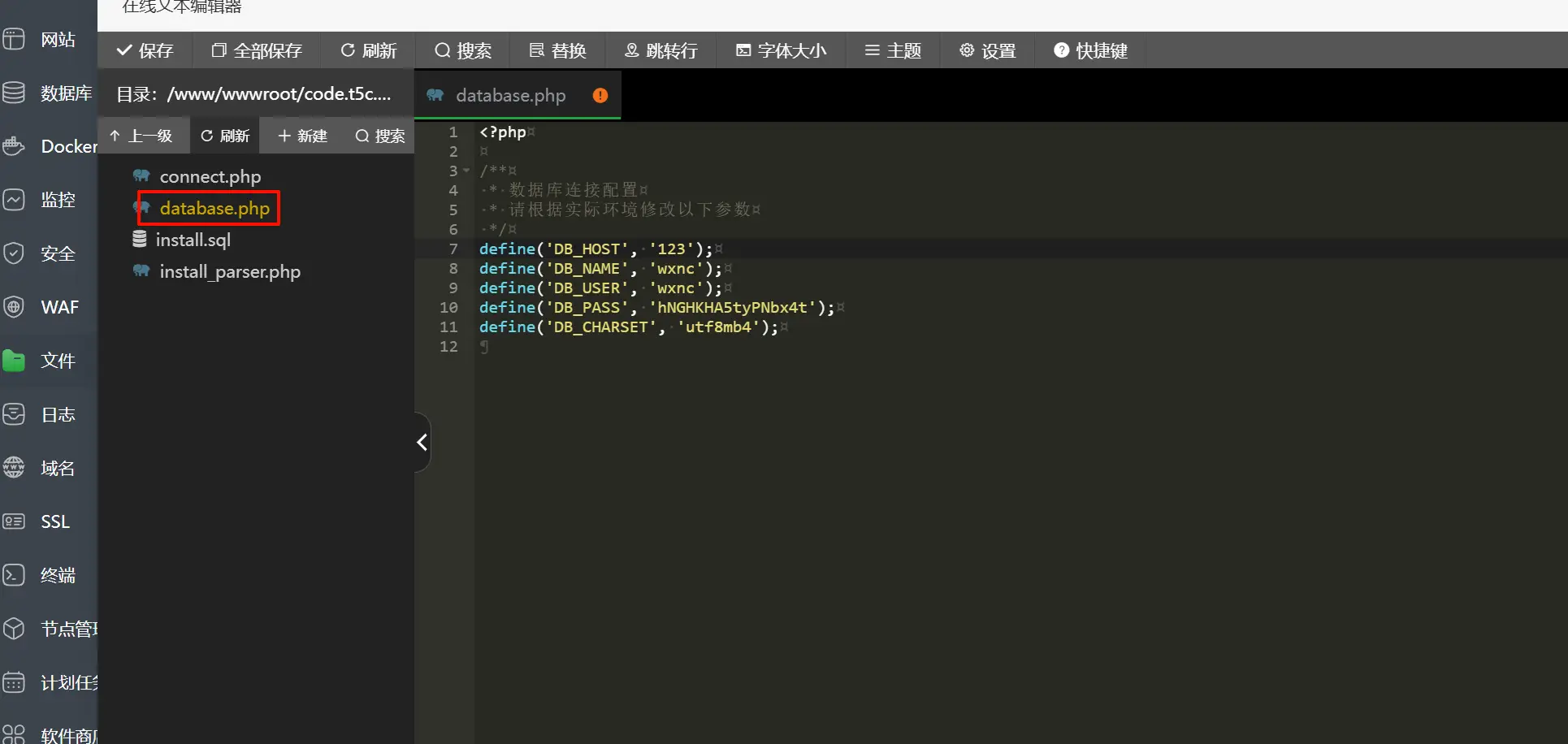Open the 替换 replace tool
Screen dimensions: 1568x744
(x=557, y=50)
